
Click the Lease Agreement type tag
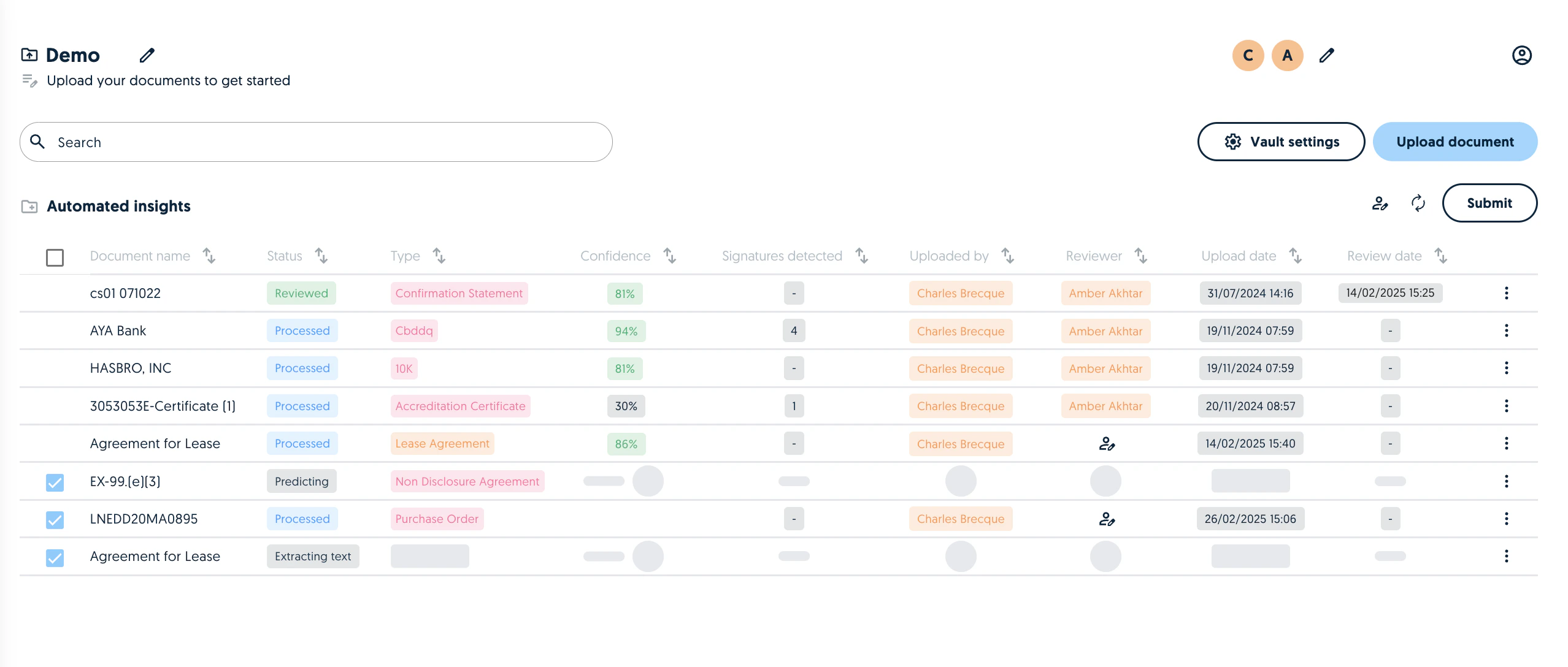(x=442, y=443)
